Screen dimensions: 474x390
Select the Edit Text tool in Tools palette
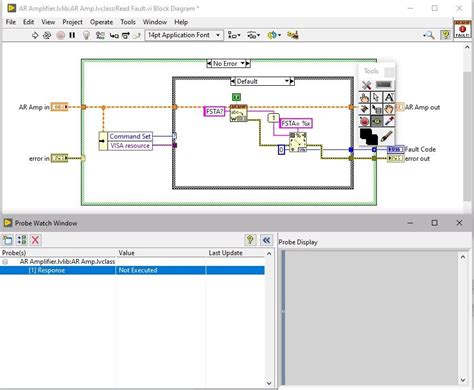tap(389, 97)
